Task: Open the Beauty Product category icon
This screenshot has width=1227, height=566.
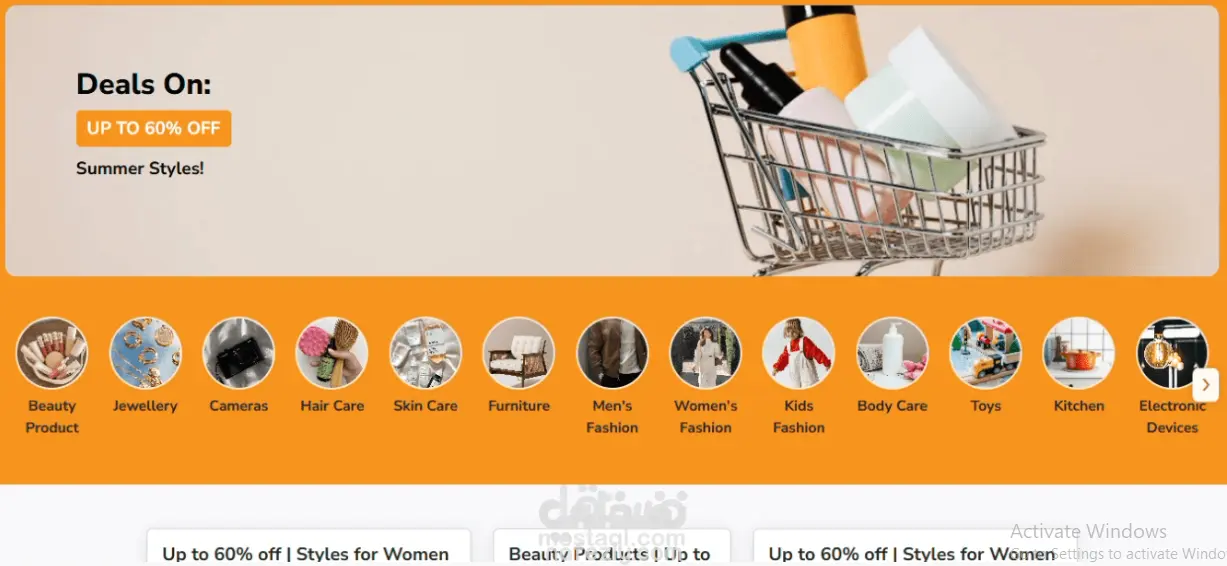Action: pos(52,353)
